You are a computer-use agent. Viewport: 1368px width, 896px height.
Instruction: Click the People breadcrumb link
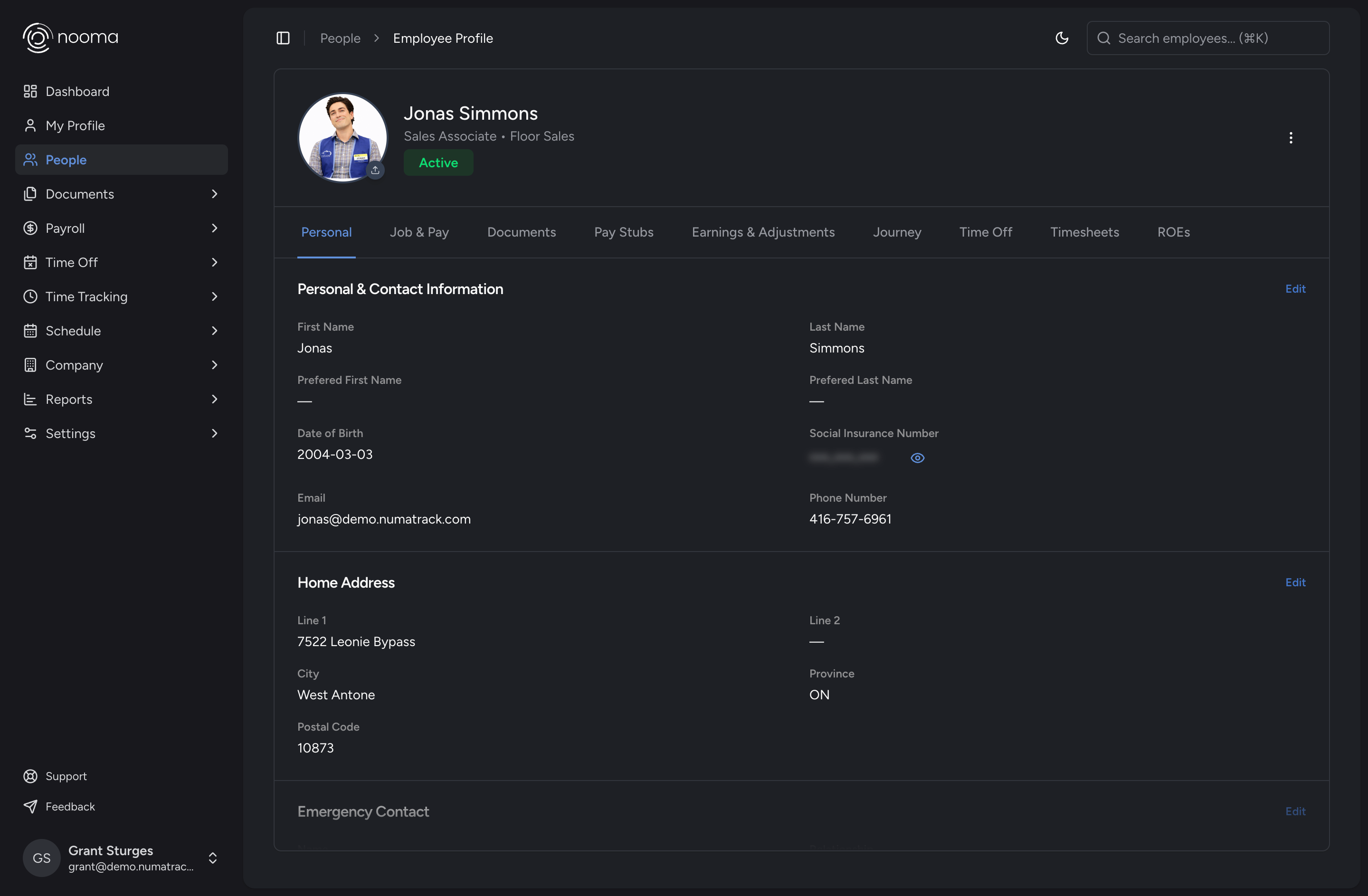tap(340, 38)
